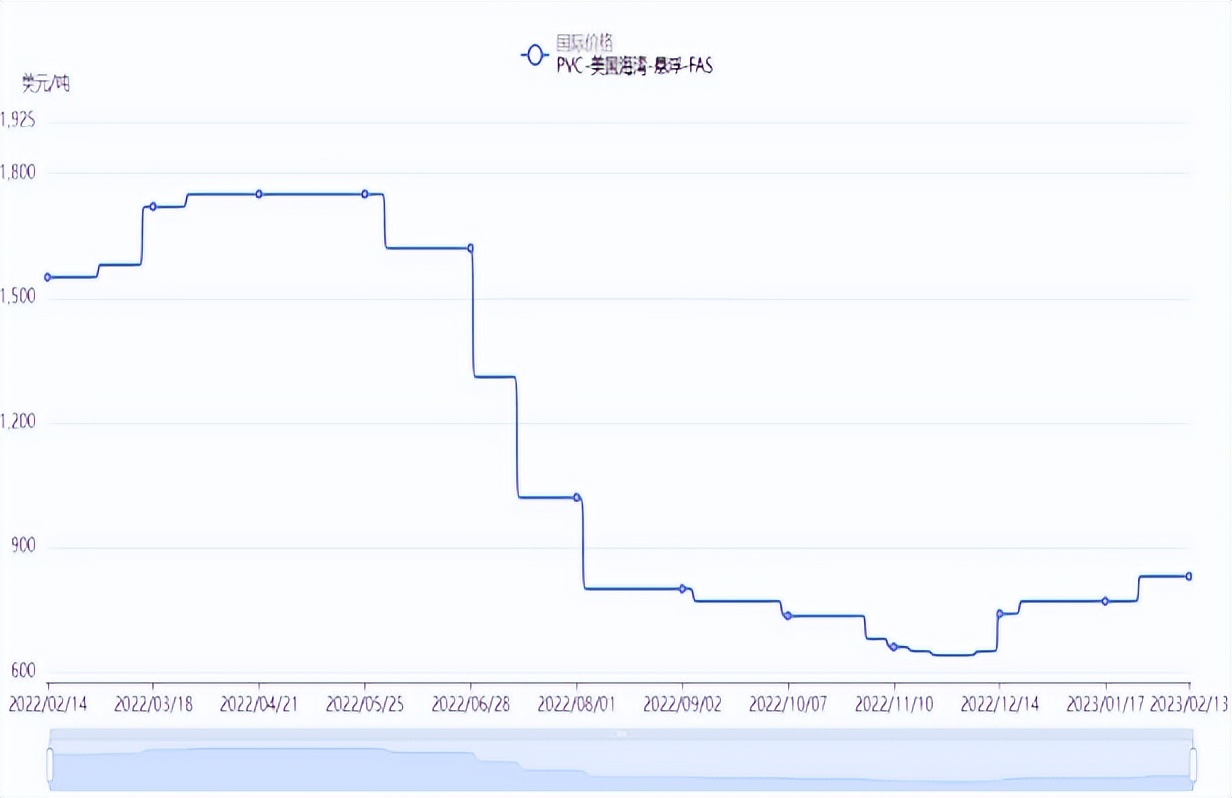Select the final 2023/02/13 data point
The width and height of the screenshot is (1232, 798).
point(1189,576)
